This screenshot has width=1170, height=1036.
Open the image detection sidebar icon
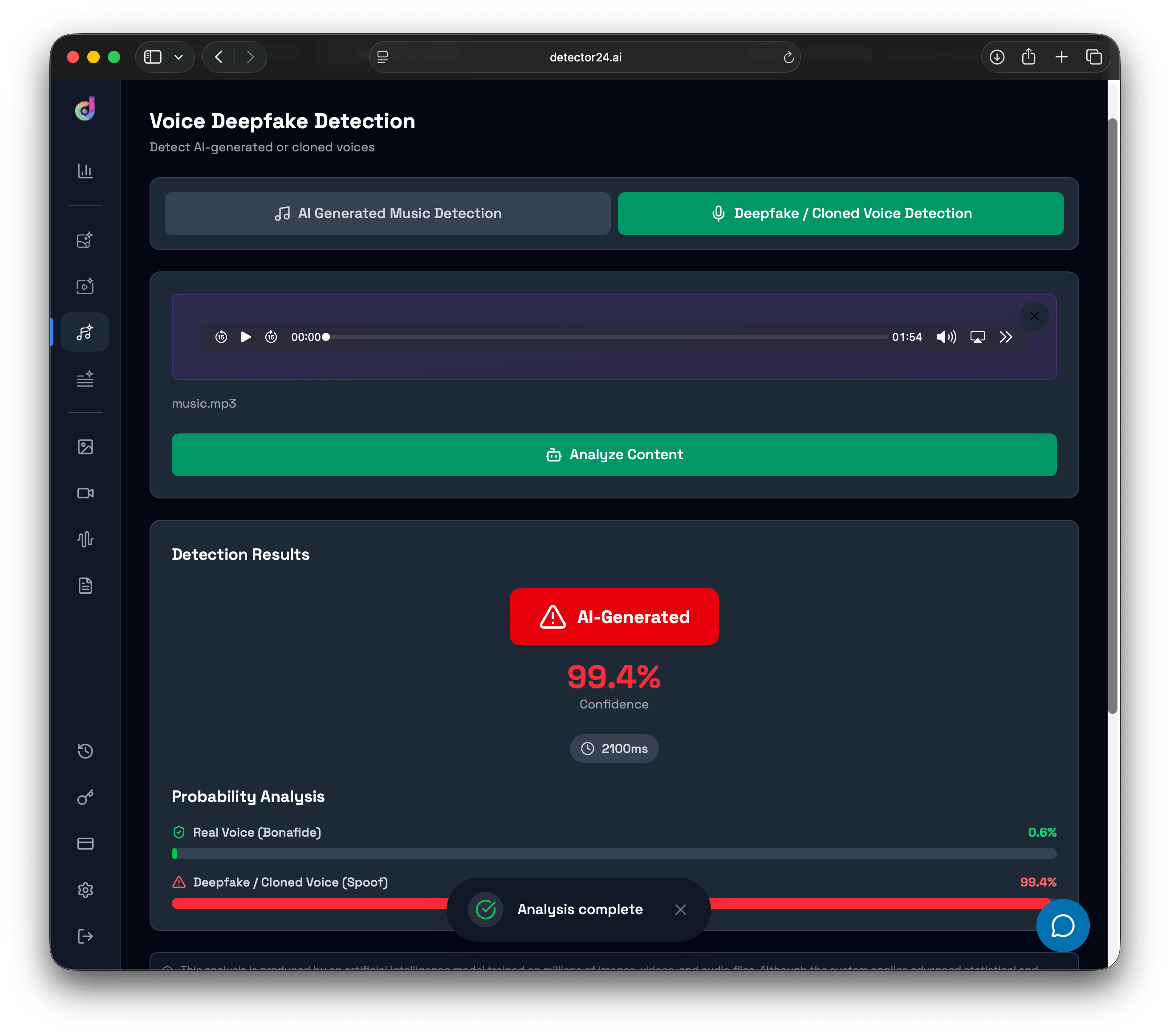point(85,446)
